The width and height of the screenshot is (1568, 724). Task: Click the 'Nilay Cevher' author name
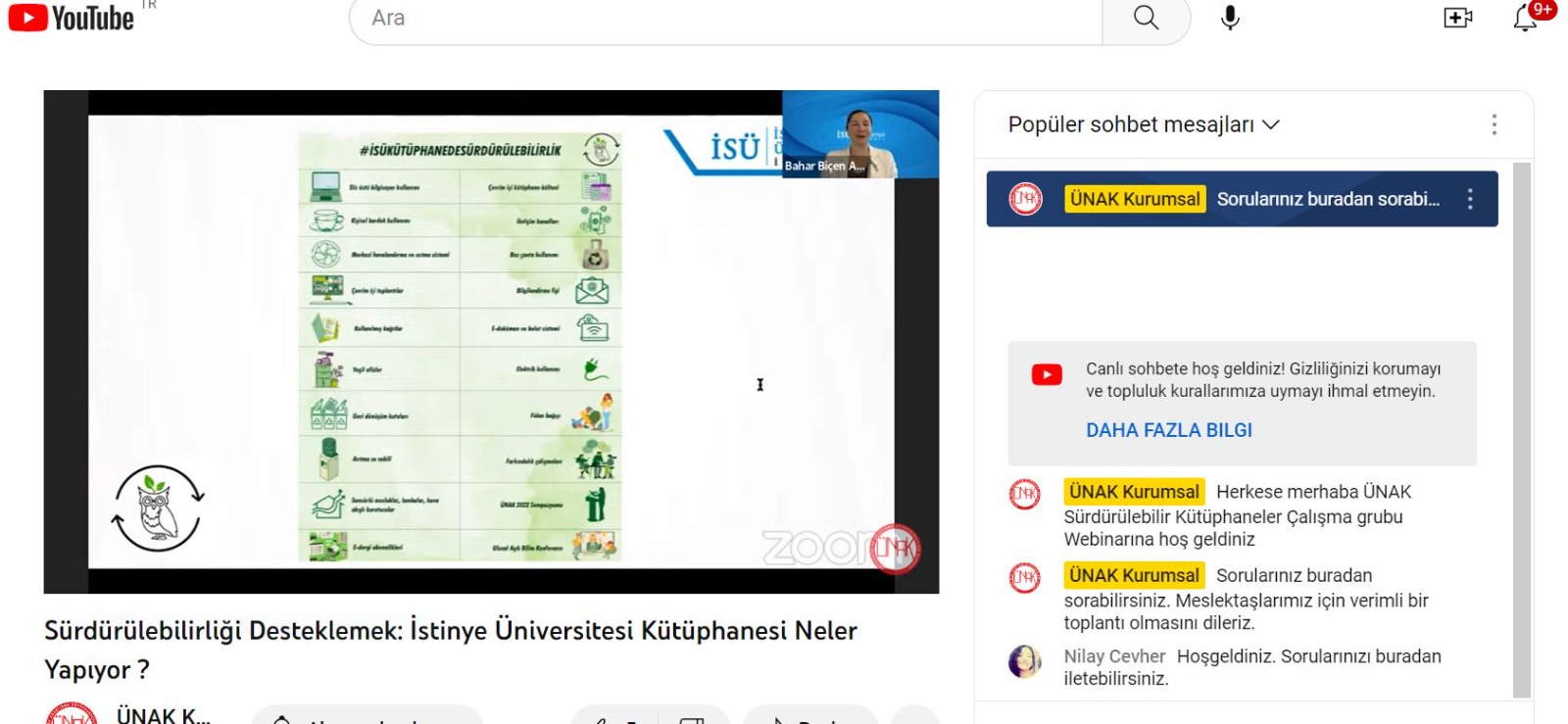point(1114,656)
